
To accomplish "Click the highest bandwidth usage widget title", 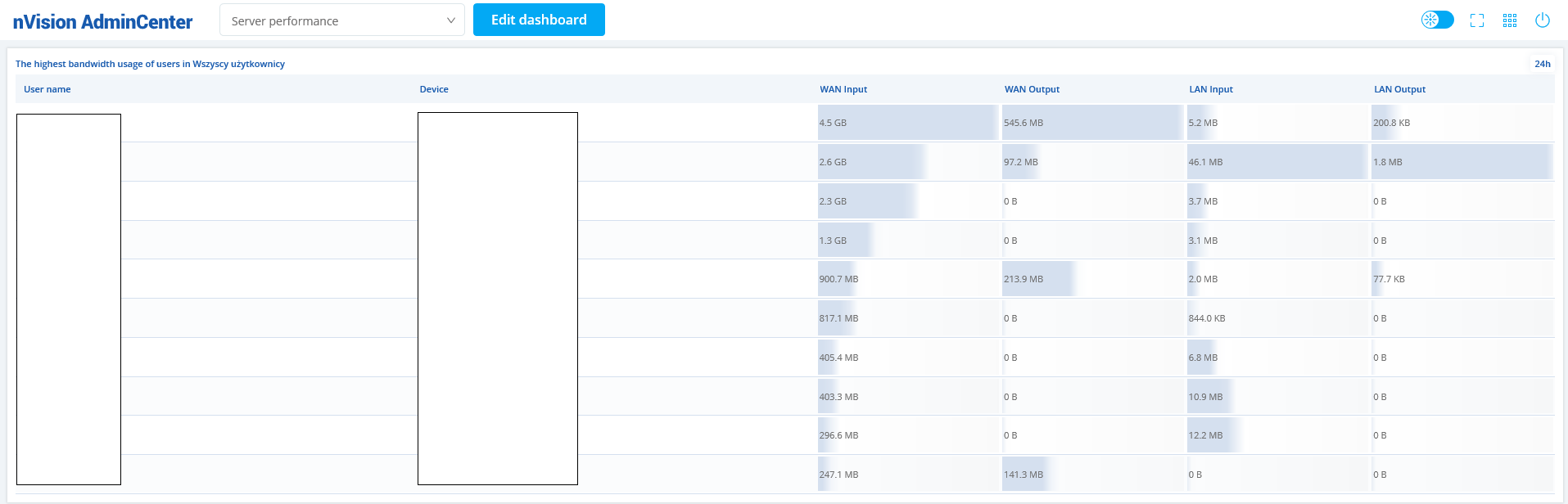I will coord(150,64).
